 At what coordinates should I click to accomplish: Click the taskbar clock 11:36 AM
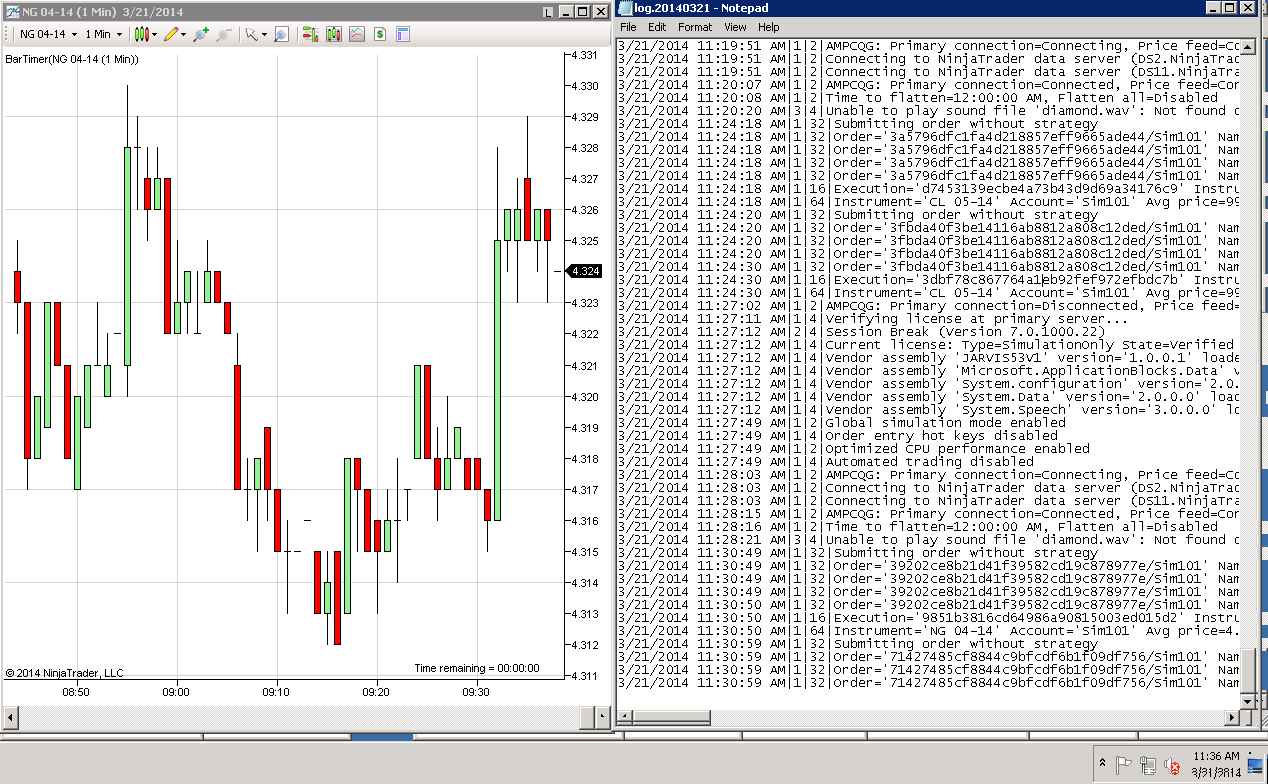1217,764
